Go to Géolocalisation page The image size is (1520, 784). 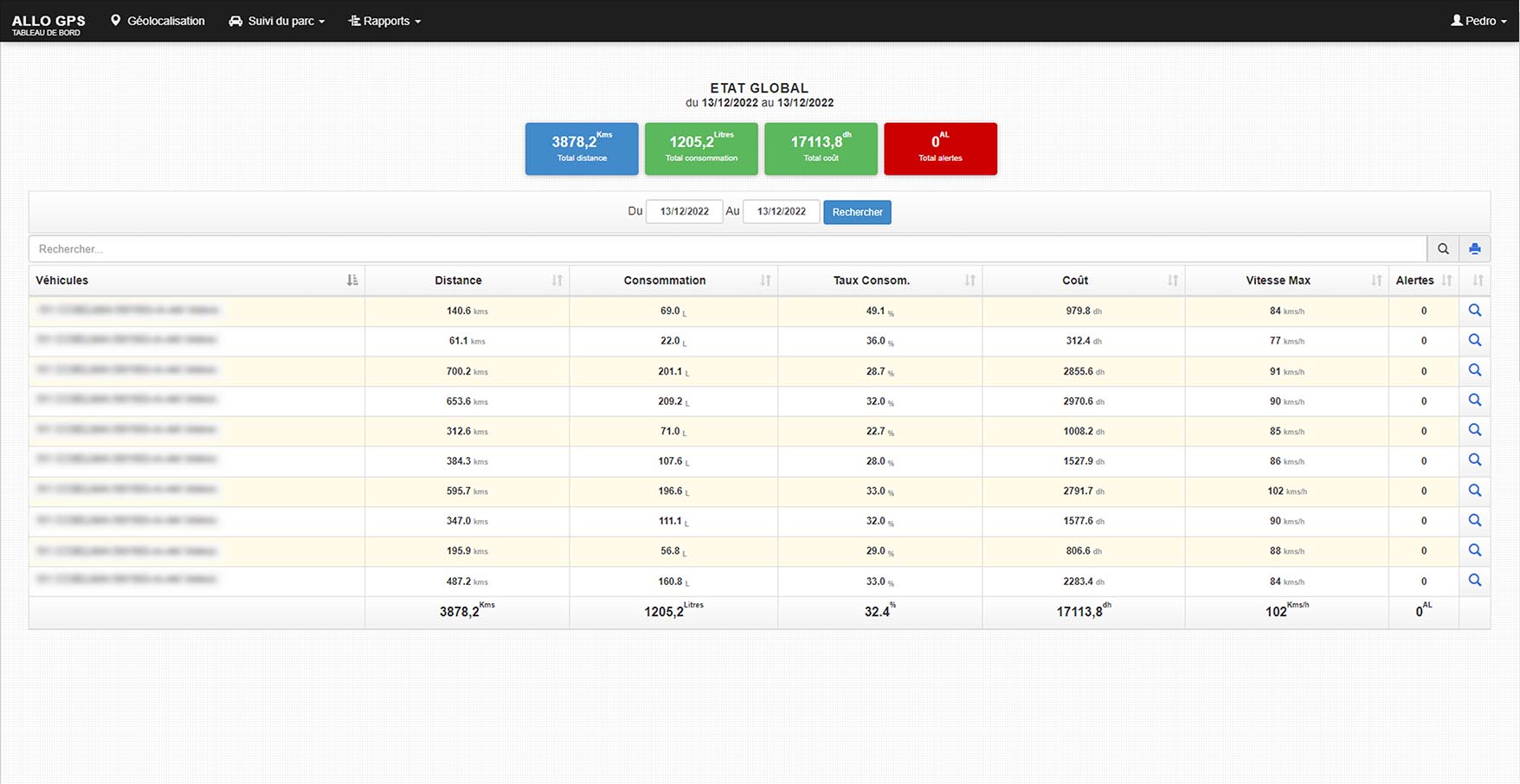(158, 21)
